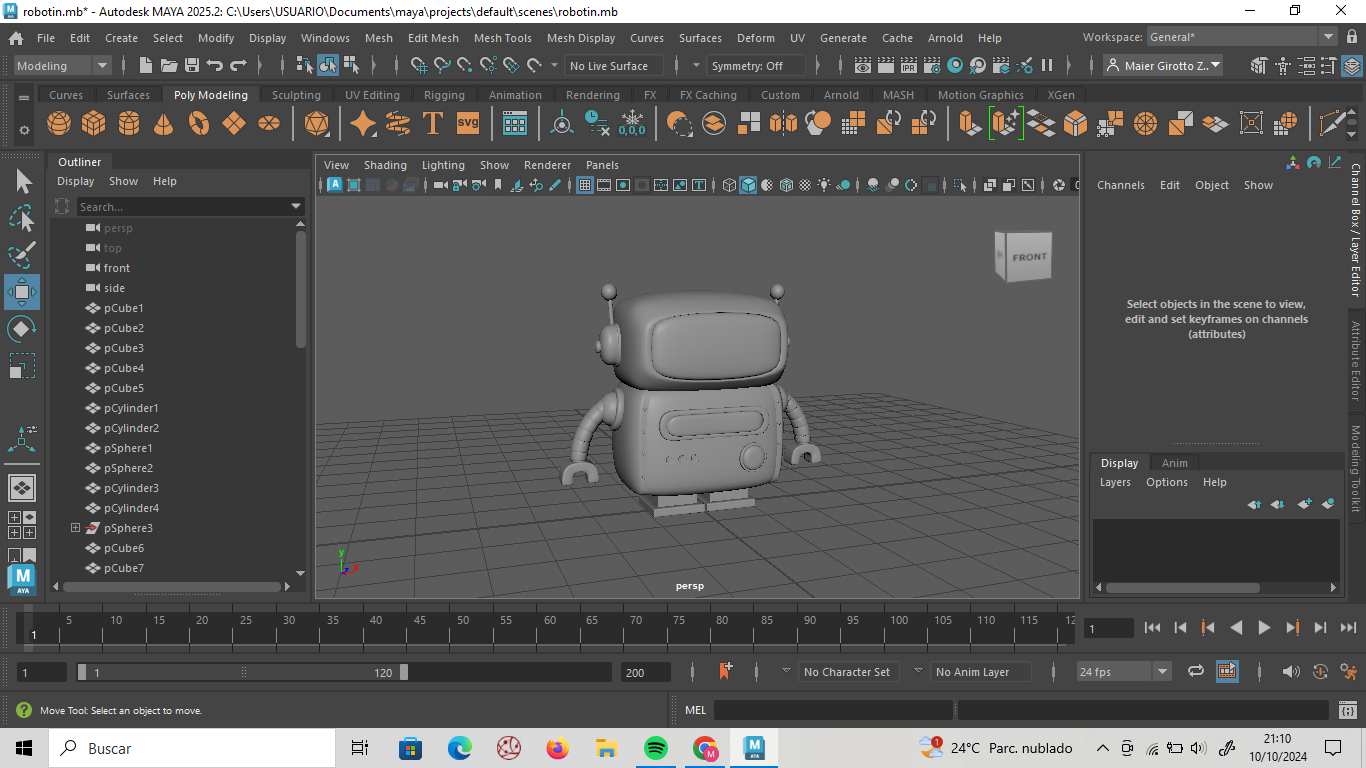This screenshot has height=768, width=1366.
Task: Select the Scale tool
Action: pos(22,366)
